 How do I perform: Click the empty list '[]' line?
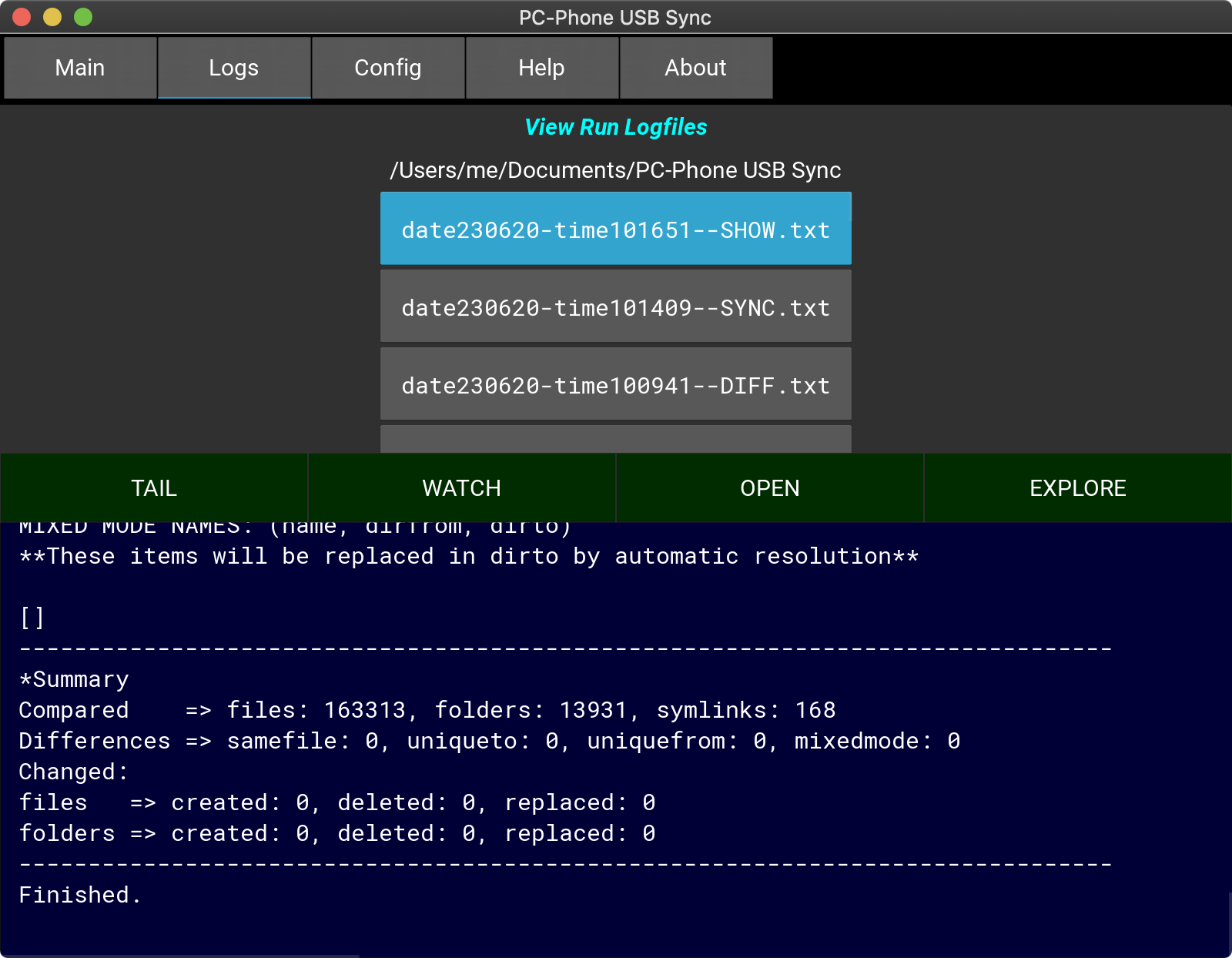tap(32, 618)
